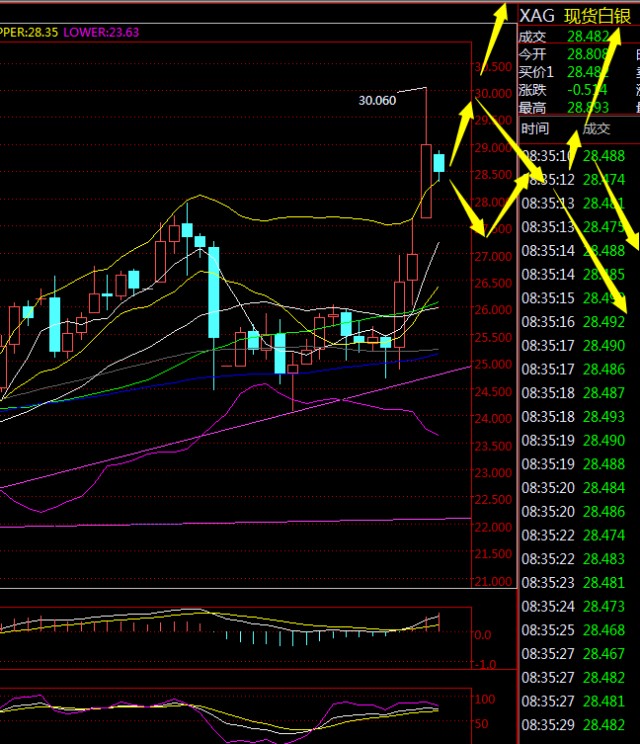640x744 pixels.
Task: Click the 时间 column header
Action: pos(535,129)
